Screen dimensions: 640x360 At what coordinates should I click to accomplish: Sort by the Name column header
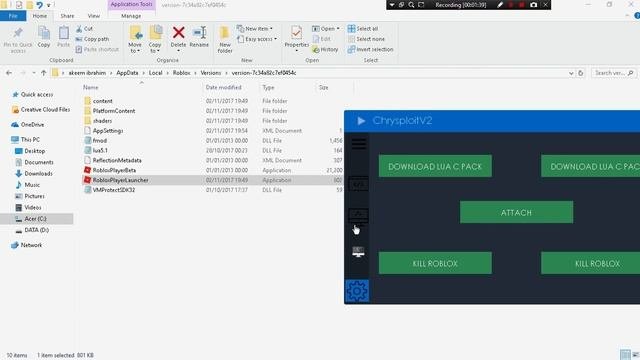91,87
